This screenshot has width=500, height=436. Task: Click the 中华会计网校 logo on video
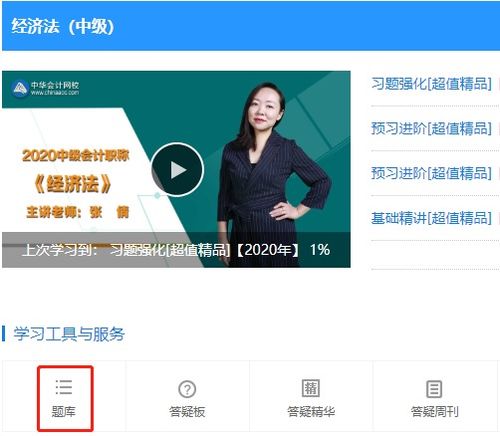(45, 88)
